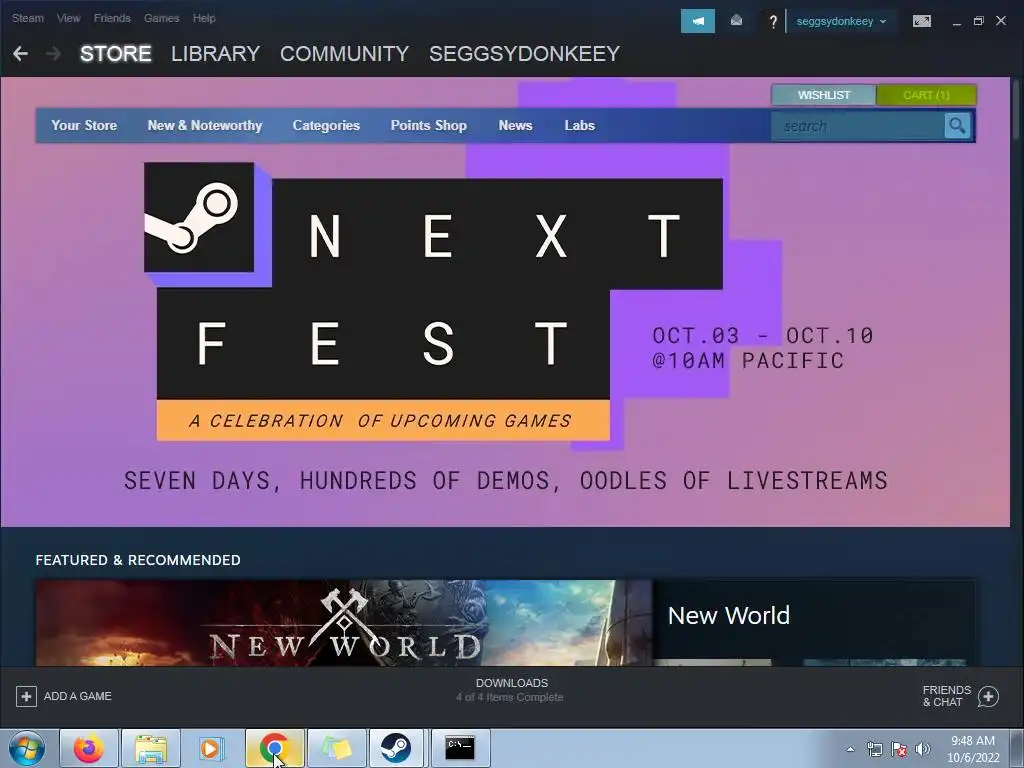The image size is (1024, 768).
Task: Click the question mark help icon
Action: [773, 22]
